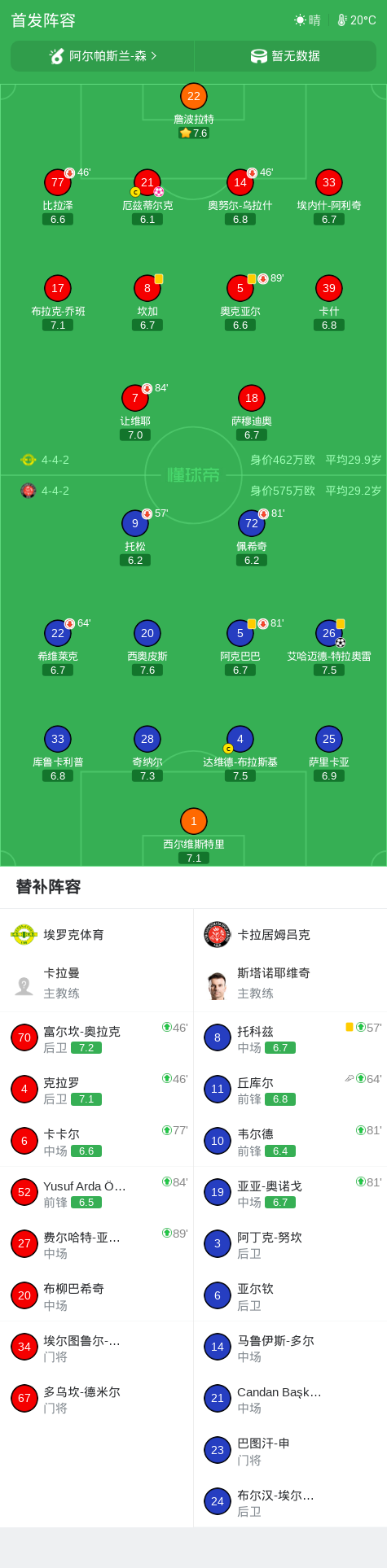This screenshot has height=1568, width=387.
Task: Tap the thermometer temperature icon
Action: point(342,20)
